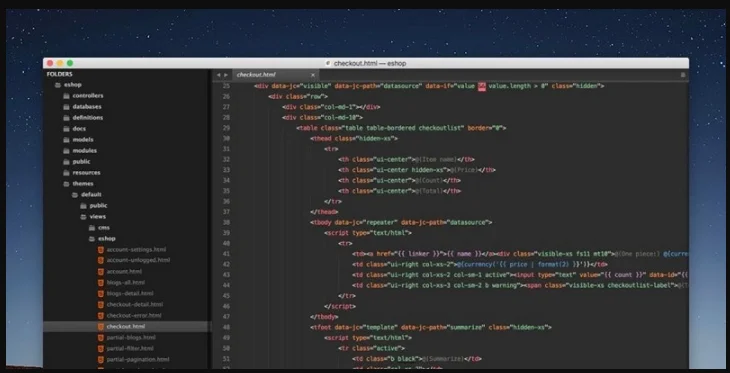Click line number 47 in the gutter

point(226,317)
